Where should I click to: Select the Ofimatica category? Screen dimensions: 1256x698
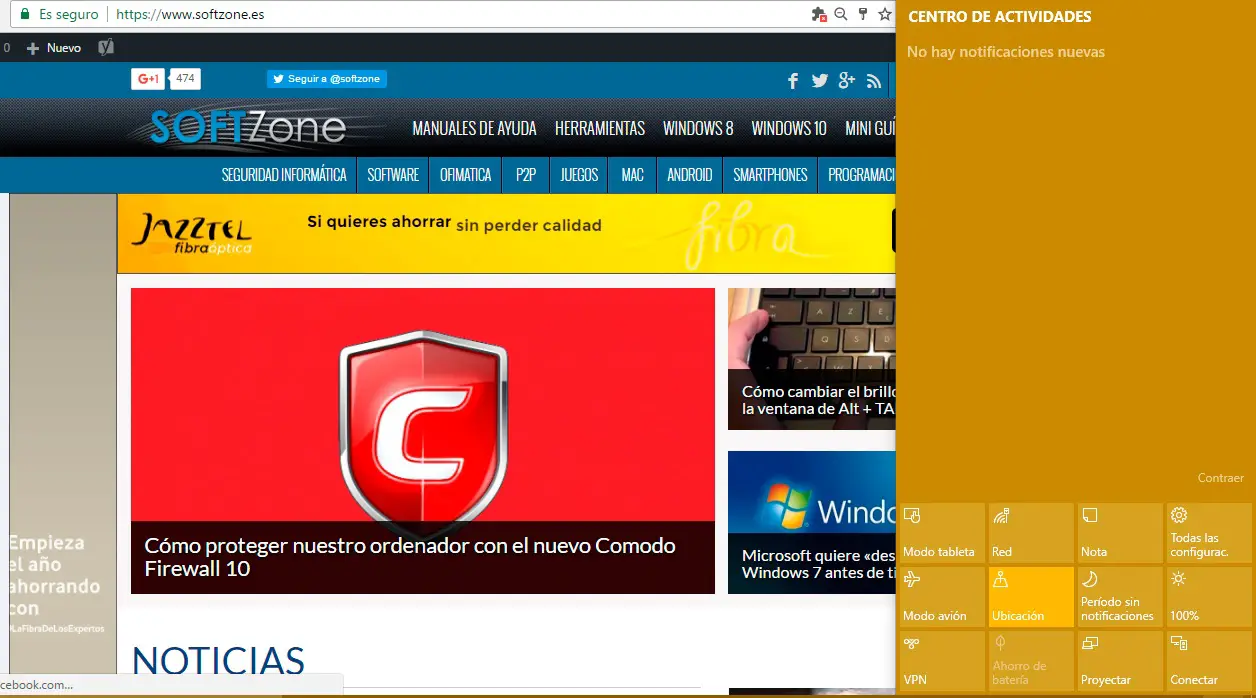coord(466,175)
